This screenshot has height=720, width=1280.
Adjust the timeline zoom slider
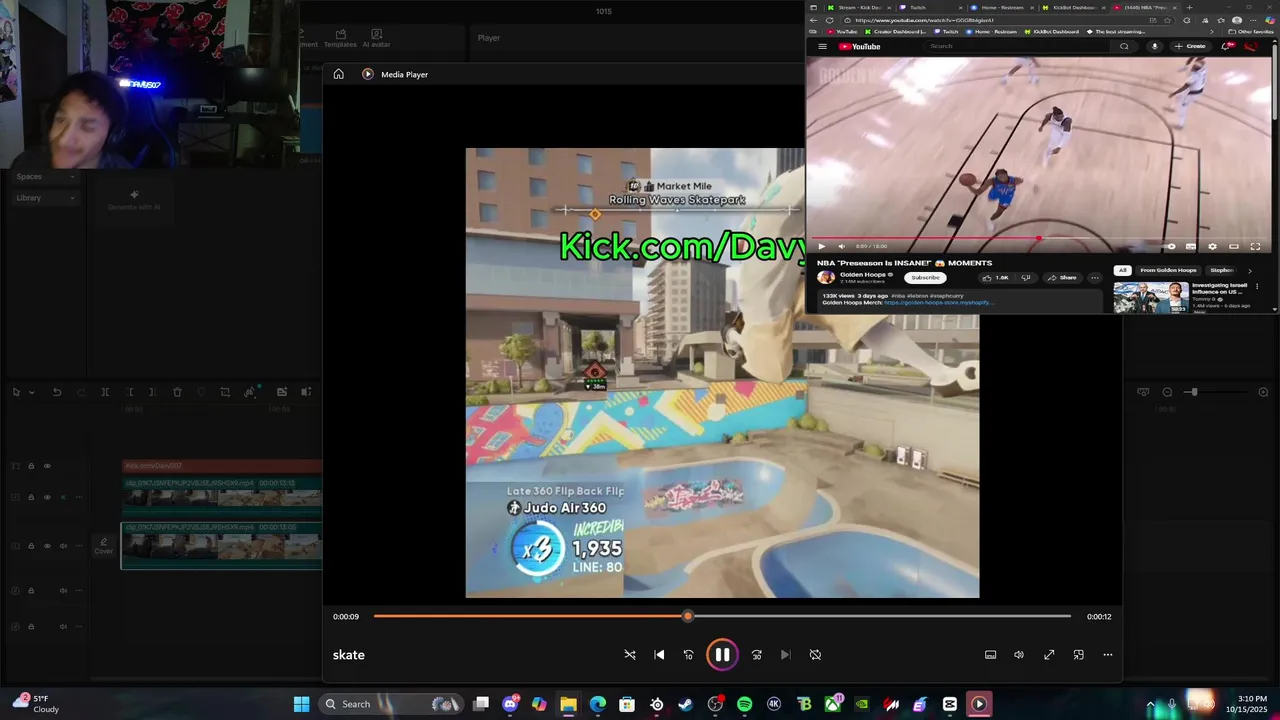[x=1192, y=392]
